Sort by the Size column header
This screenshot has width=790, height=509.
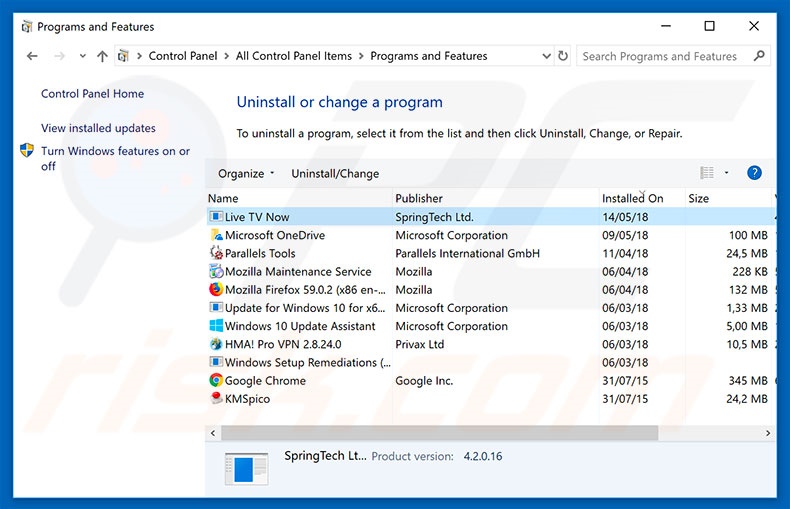coord(729,198)
